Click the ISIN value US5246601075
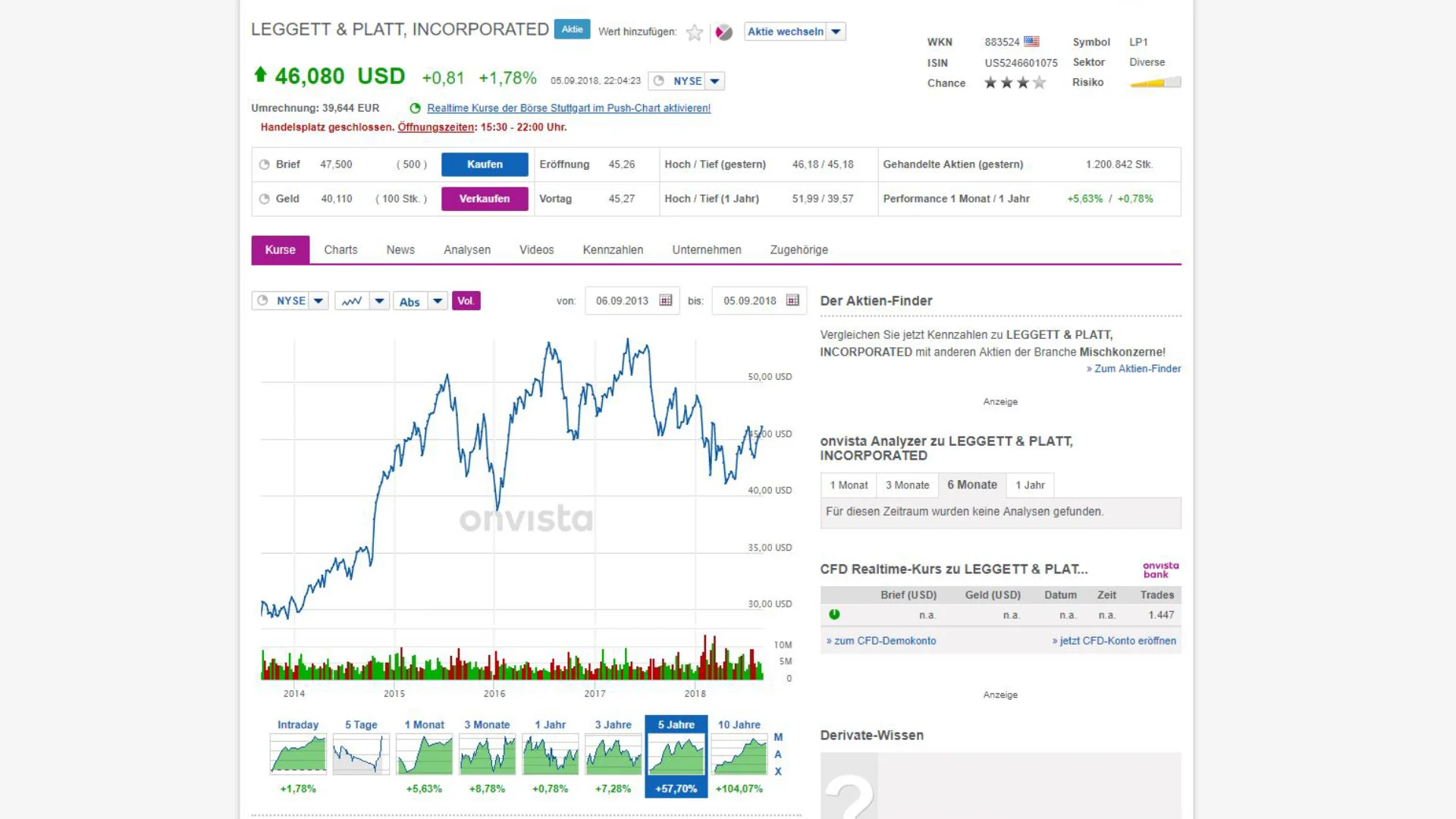Viewport: 1456px width, 819px height. pos(1021,63)
